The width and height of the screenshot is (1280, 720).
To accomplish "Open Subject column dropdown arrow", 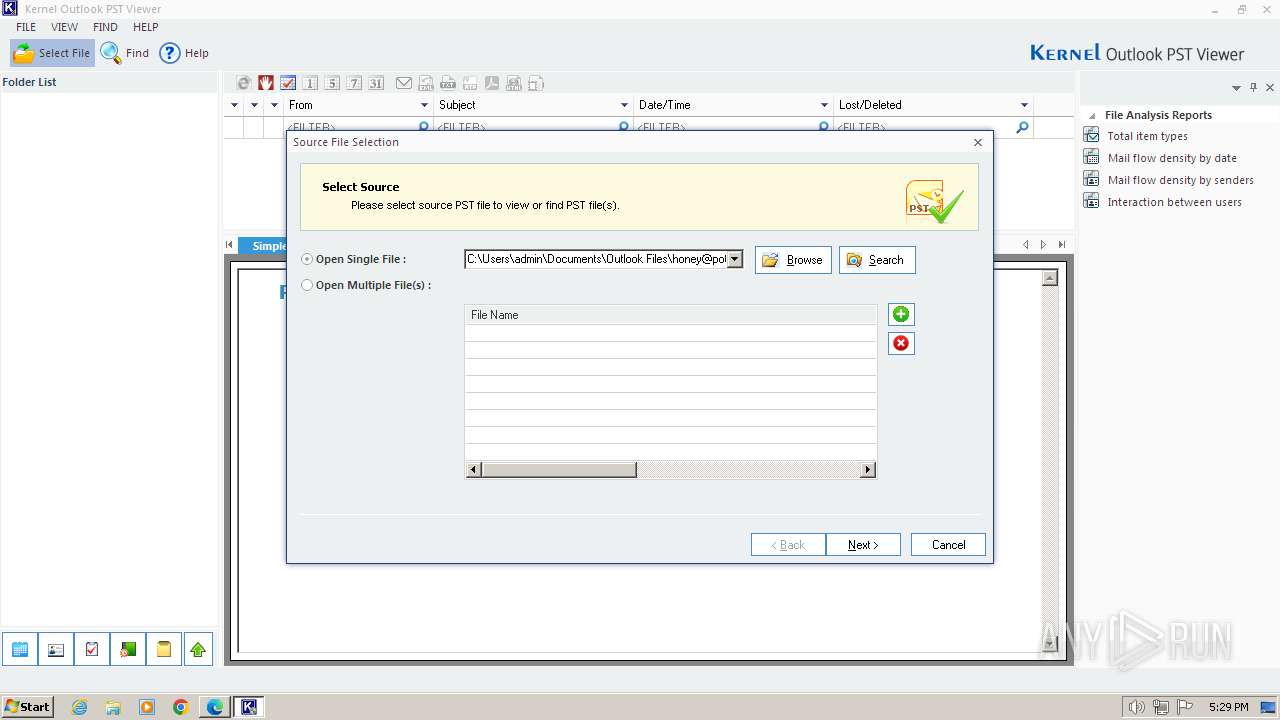I will (624, 105).
